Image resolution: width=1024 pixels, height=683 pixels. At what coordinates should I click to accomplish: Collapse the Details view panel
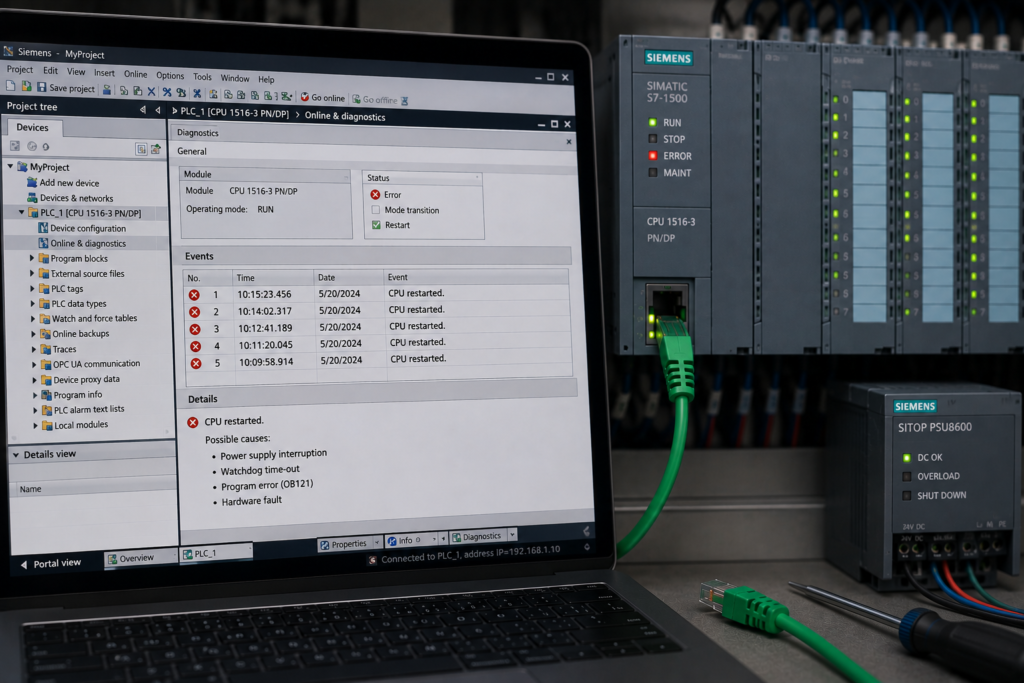pyautogui.click(x=16, y=454)
